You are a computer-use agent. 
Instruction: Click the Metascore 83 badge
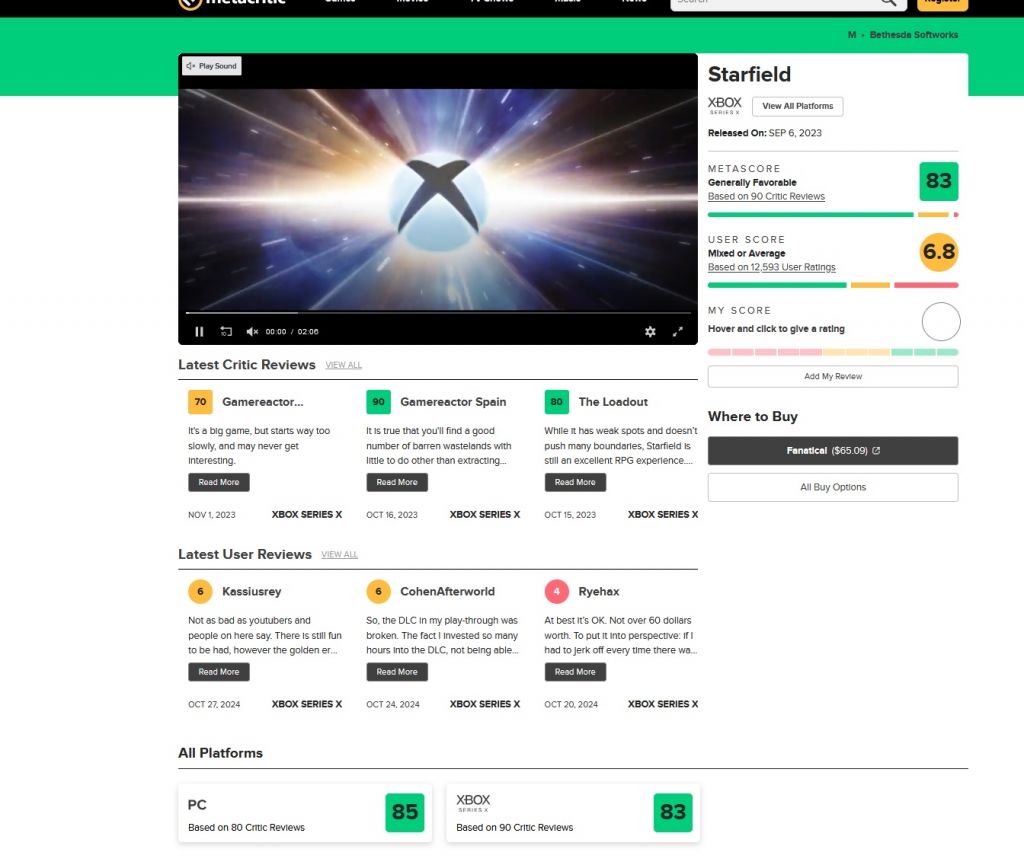tap(938, 181)
